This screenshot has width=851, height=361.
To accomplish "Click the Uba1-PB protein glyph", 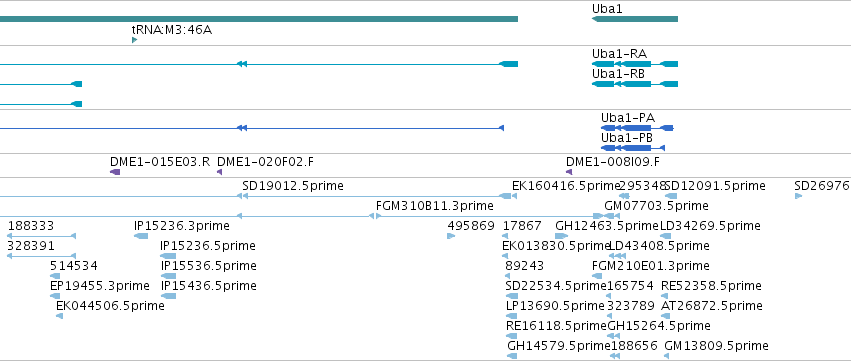I will [633, 148].
